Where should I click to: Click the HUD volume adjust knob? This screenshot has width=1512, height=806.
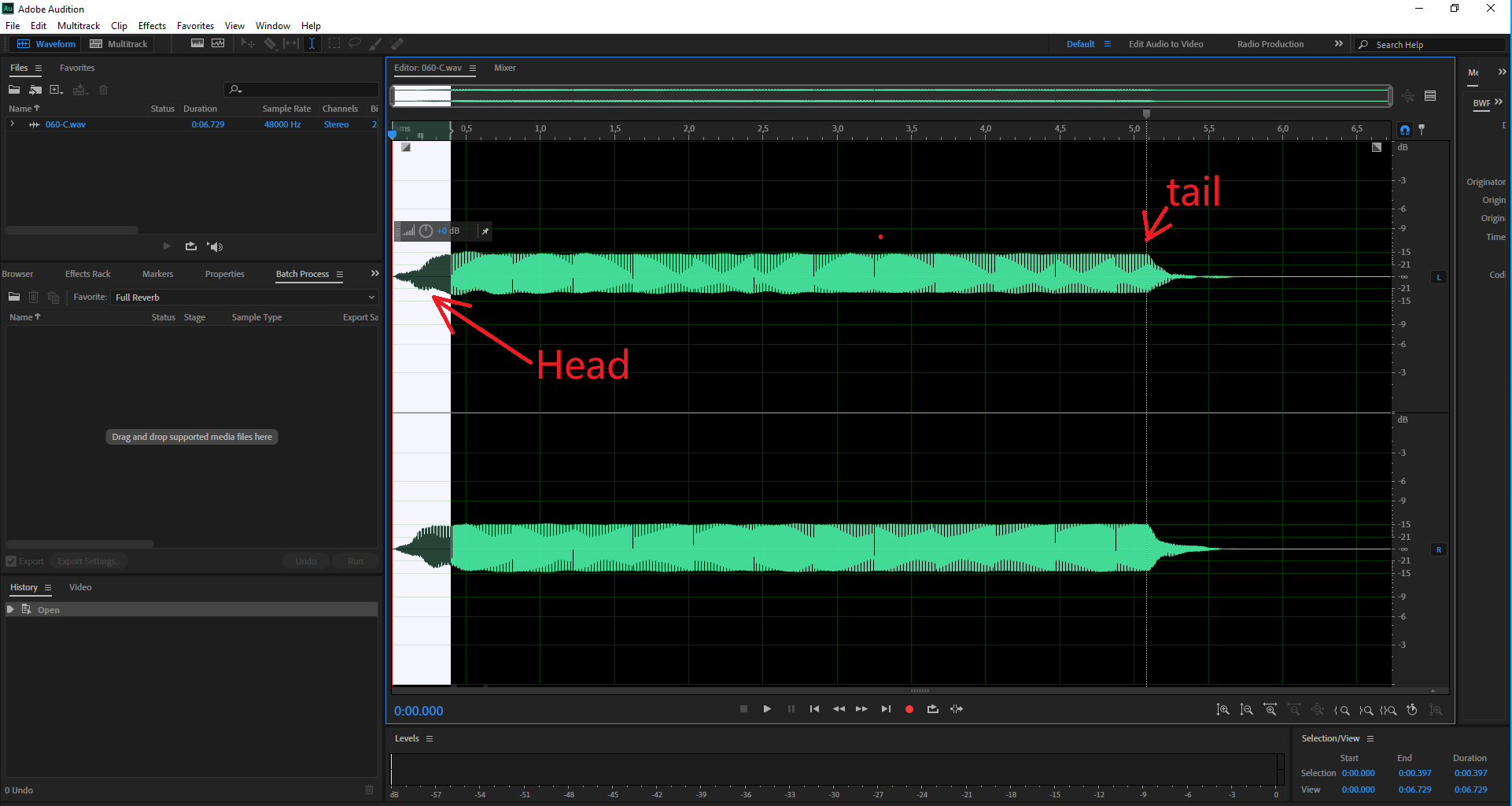[426, 231]
